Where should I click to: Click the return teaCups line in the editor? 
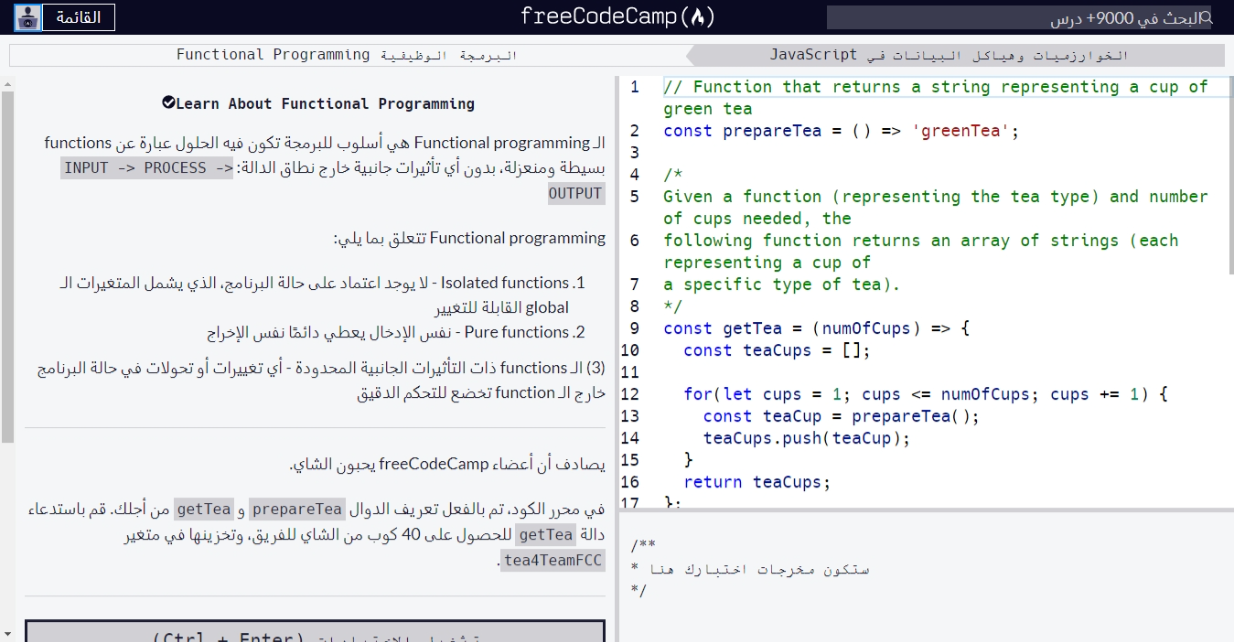click(755, 482)
